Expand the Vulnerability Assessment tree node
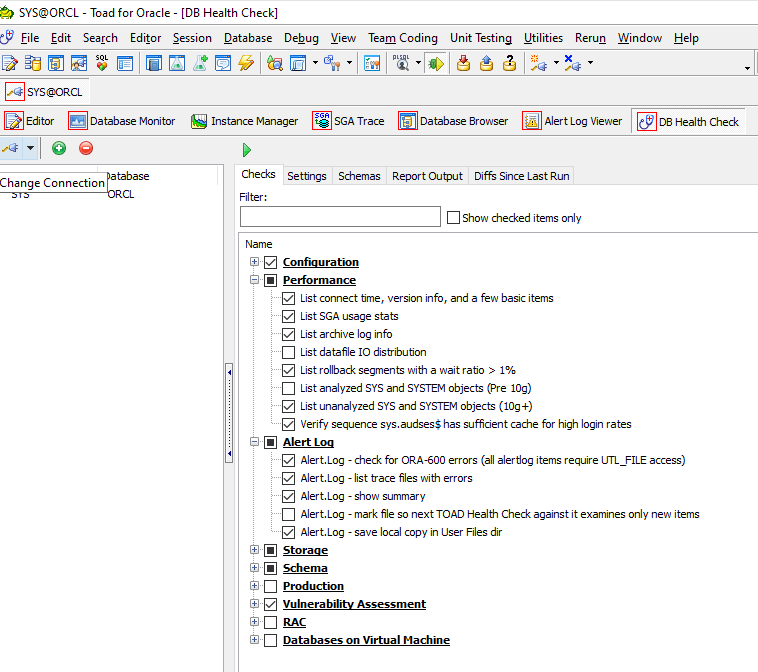The image size is (758, 672). click(254, 603)
